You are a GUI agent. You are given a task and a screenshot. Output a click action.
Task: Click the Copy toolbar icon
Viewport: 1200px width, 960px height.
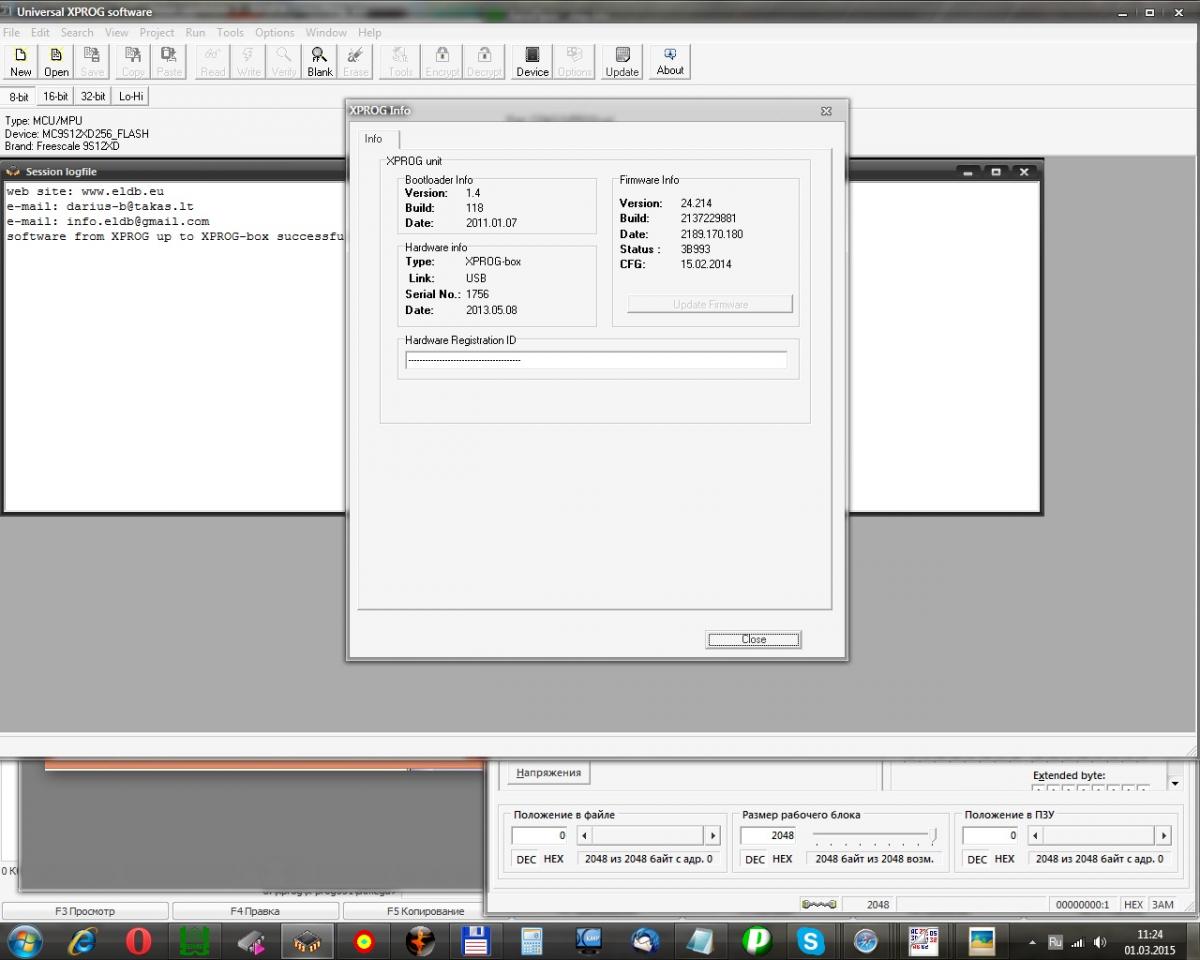[x=133, y=62]
